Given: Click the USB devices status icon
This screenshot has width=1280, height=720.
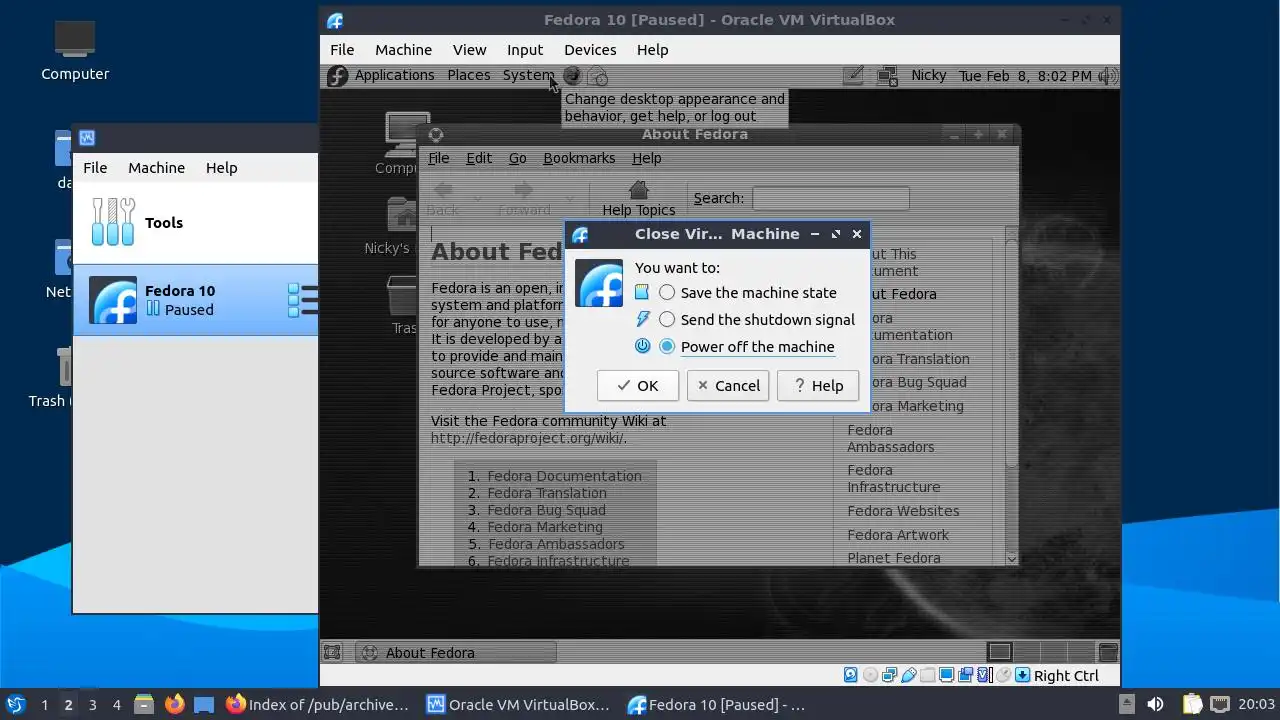Looking at the screenshot, I should [x=909, y=676].
